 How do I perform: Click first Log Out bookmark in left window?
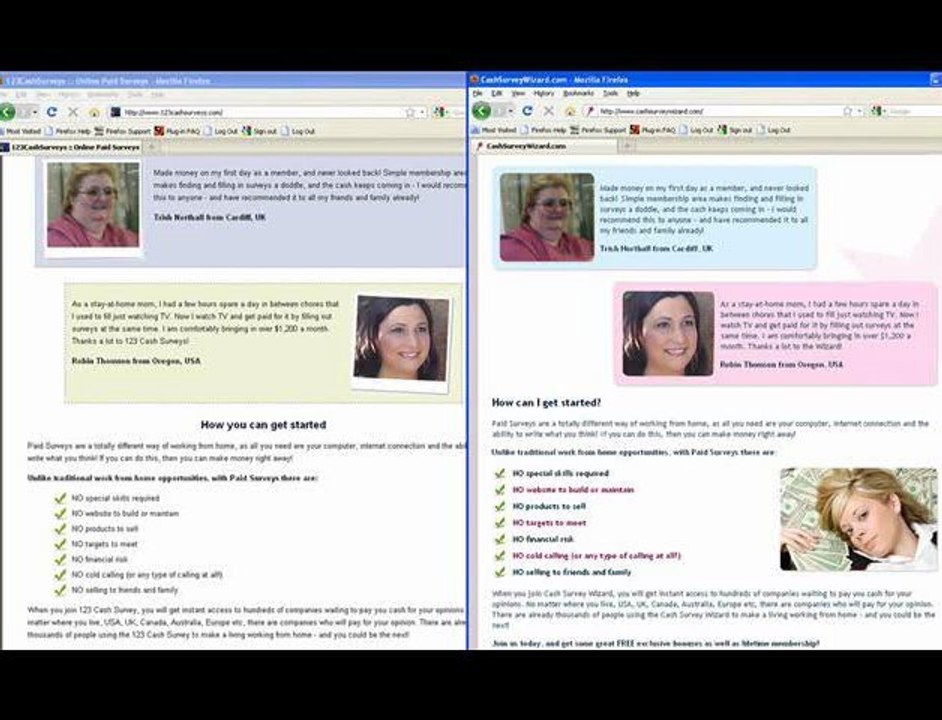[x=221, y=131]
